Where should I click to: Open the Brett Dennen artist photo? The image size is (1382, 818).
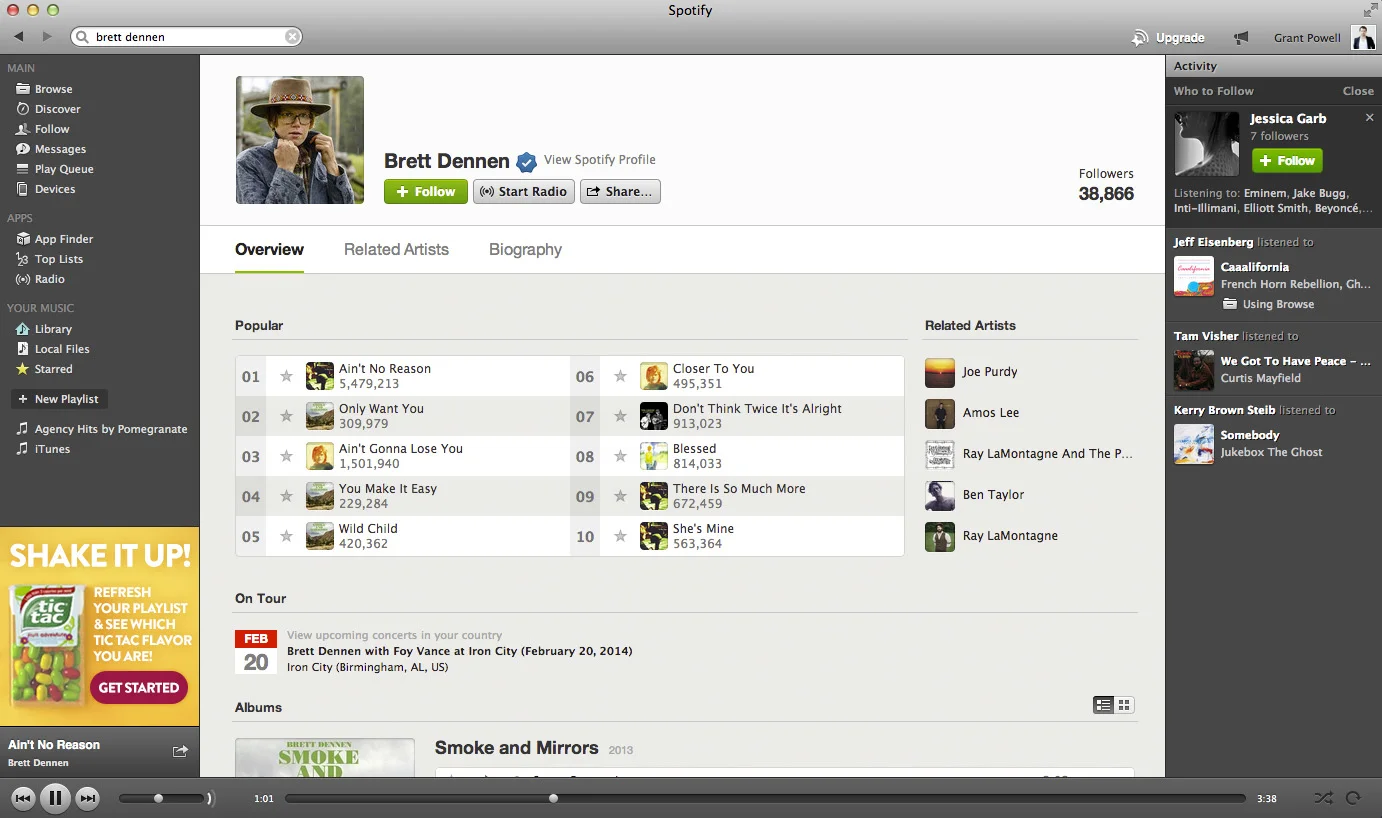point(300,140)
